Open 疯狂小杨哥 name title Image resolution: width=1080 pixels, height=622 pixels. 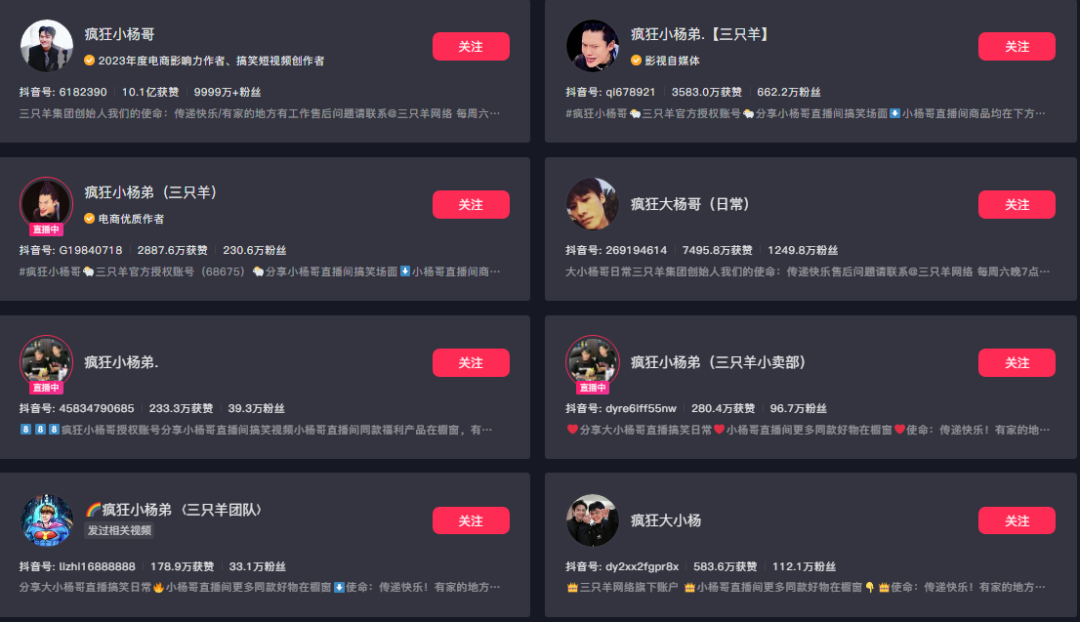(x=119, y=34)
